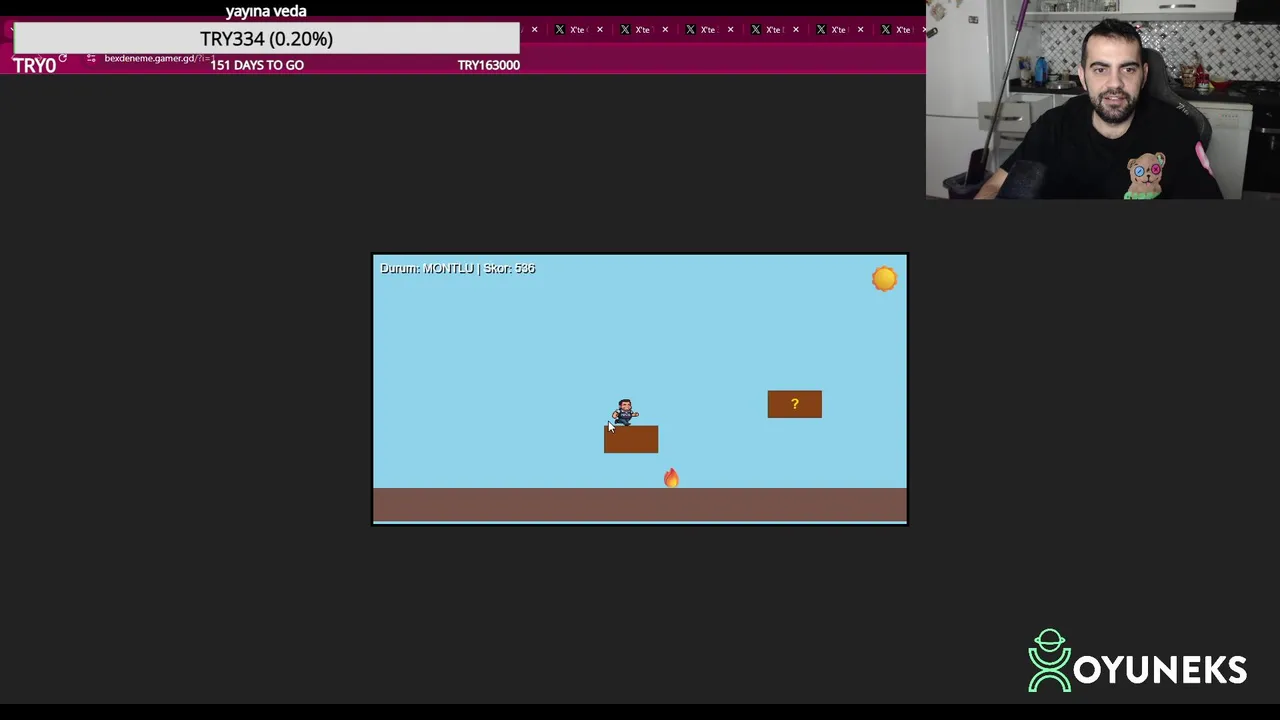
Task: Click the browser reload icon
Action: click(x=62, y=59)
